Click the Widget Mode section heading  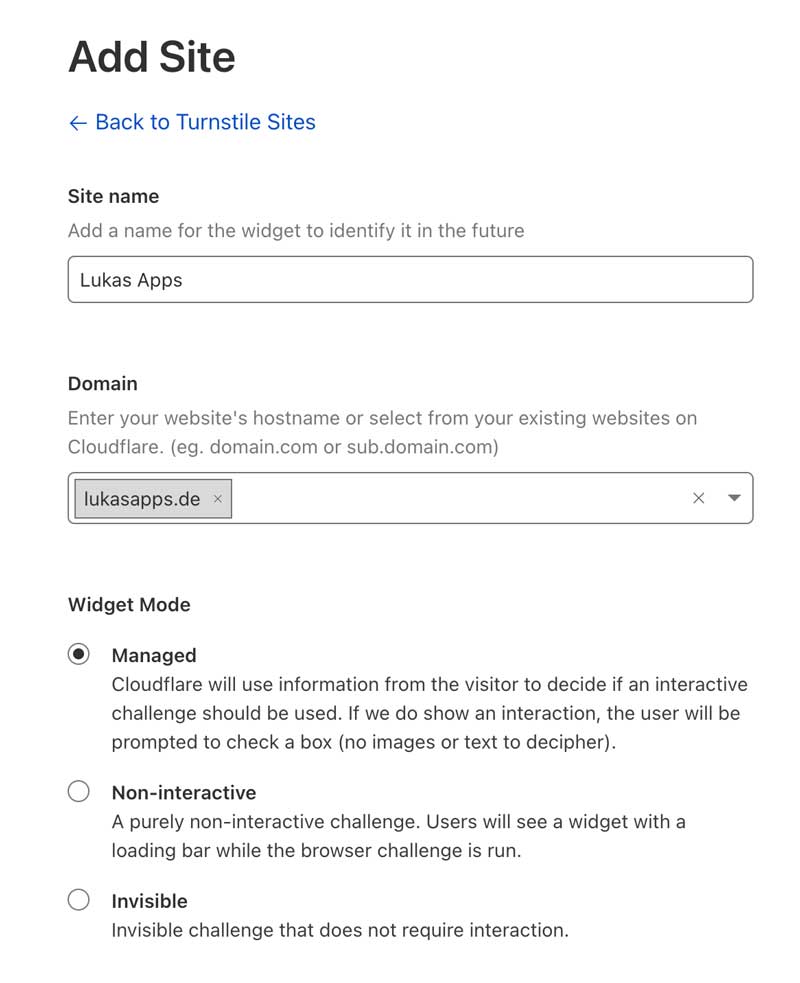pos(129,604)
